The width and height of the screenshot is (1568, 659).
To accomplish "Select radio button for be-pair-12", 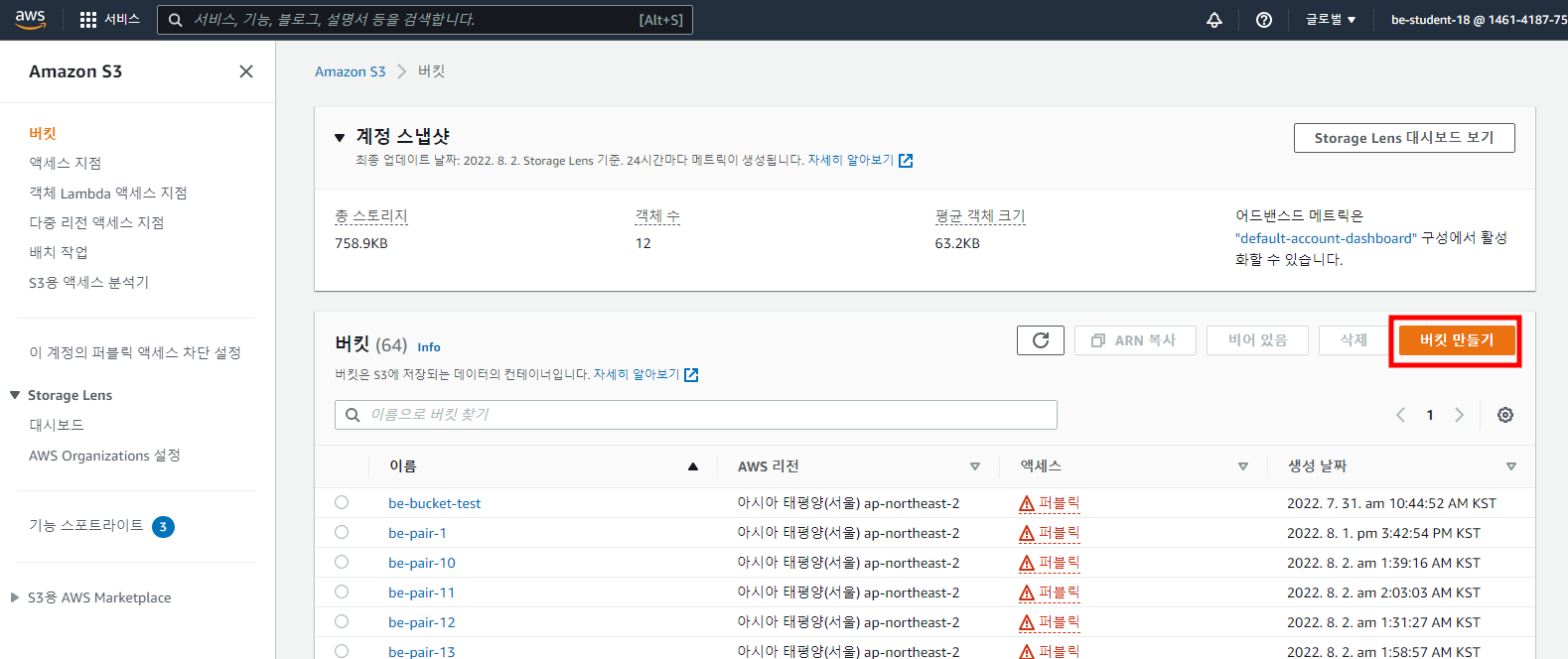I will (342, 621).
